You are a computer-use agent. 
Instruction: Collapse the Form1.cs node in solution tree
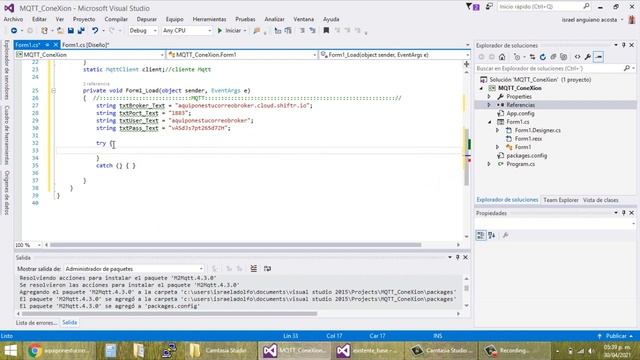pyautogui.click(x=489, y=122)
